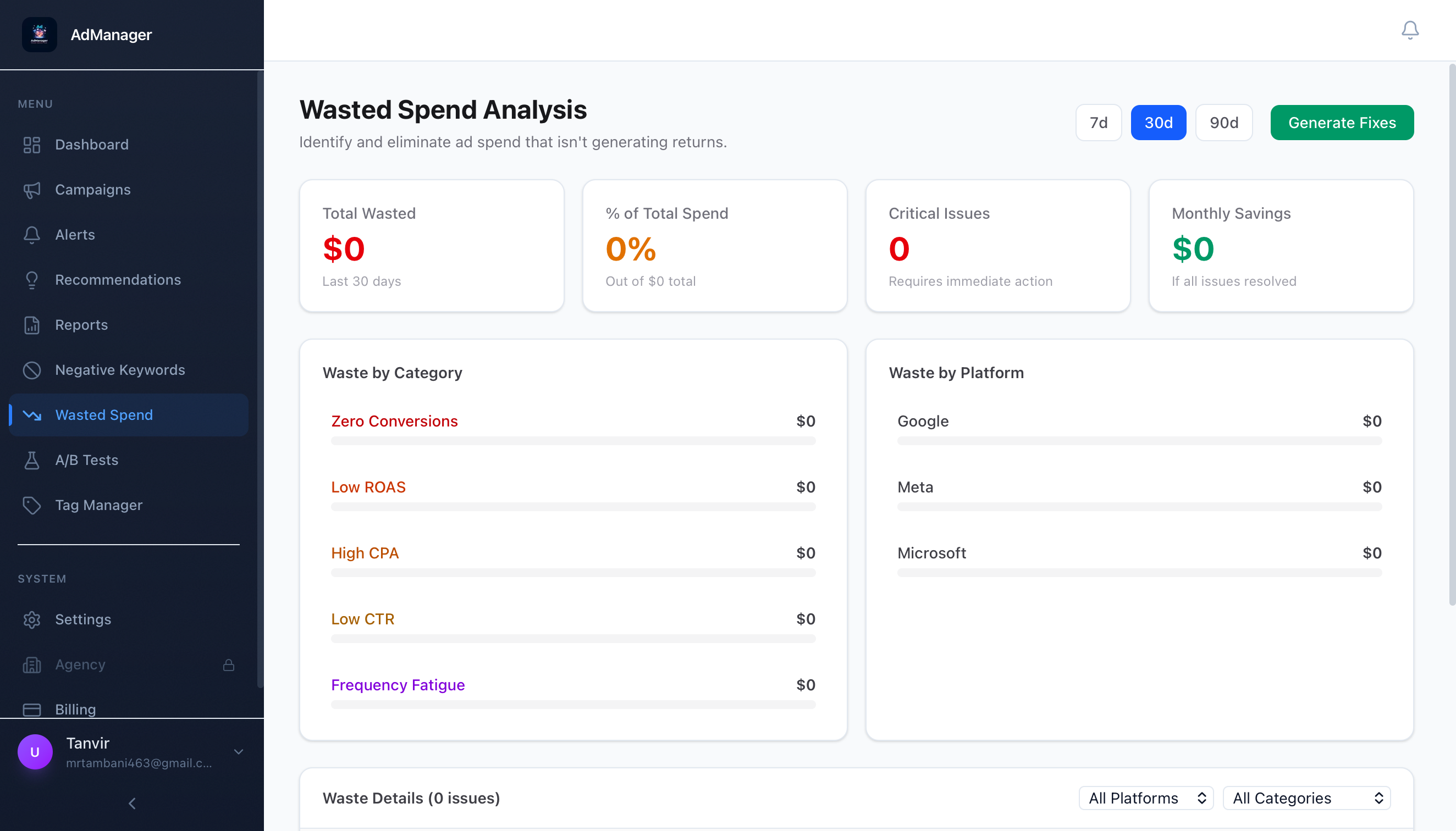Go to the Alerts menu item

click(x=75, y=235)
